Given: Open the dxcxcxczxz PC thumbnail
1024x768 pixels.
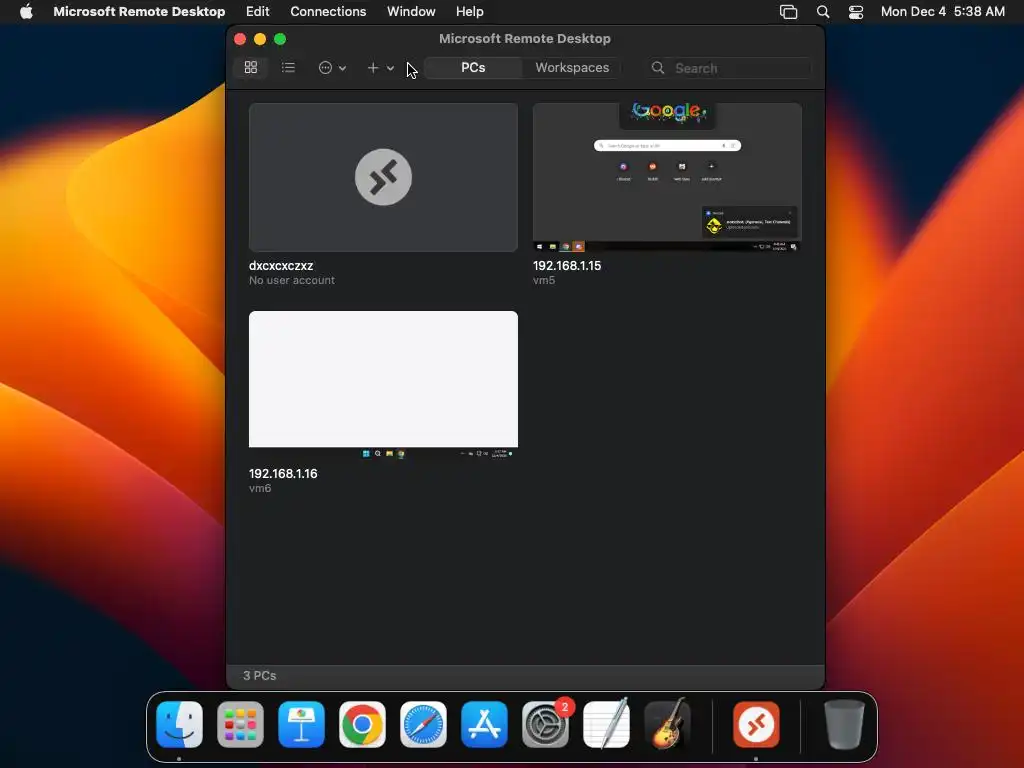Looking at the screenshot, I should pos(383,177).
